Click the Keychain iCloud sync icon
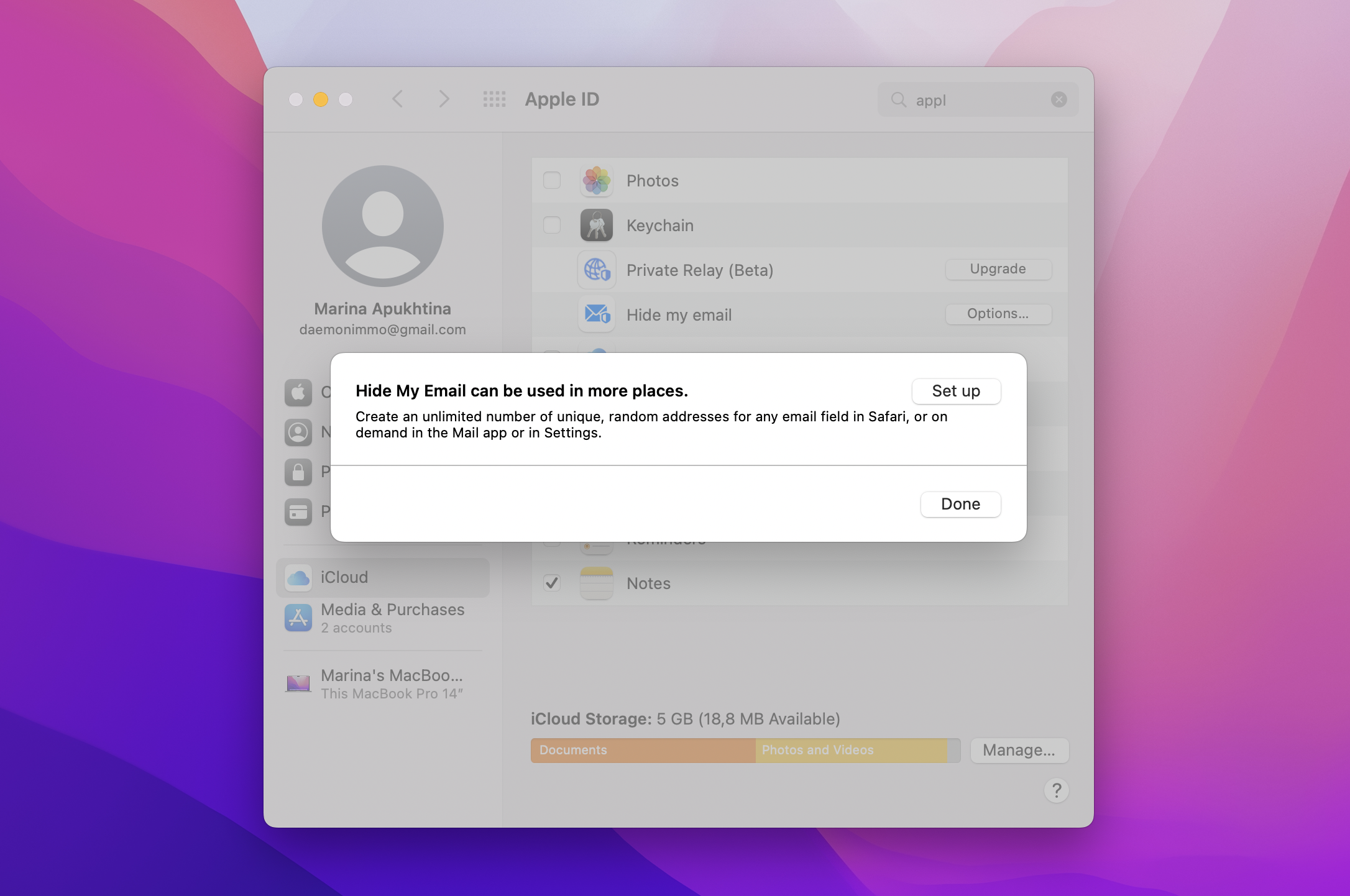The width and height of the screenshot is (1350, 896). [596, 225]
